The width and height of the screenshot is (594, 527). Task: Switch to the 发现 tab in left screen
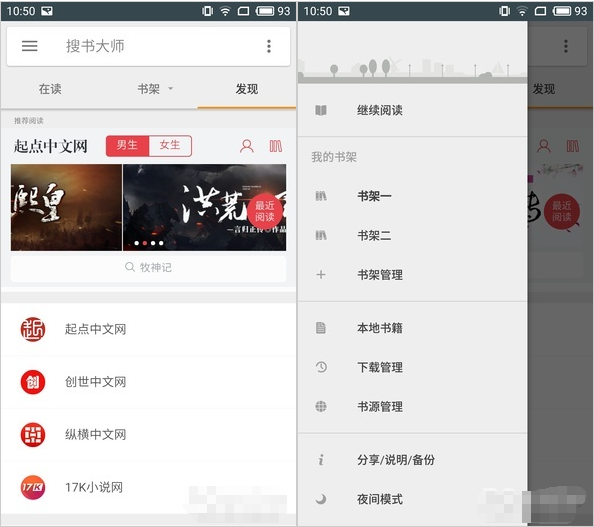[x=247, y=89]
